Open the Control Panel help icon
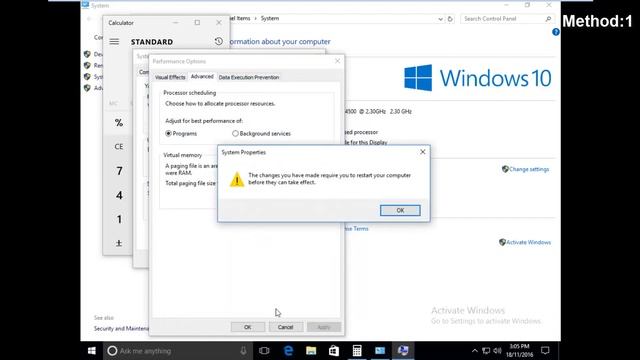 pos(556,32)
